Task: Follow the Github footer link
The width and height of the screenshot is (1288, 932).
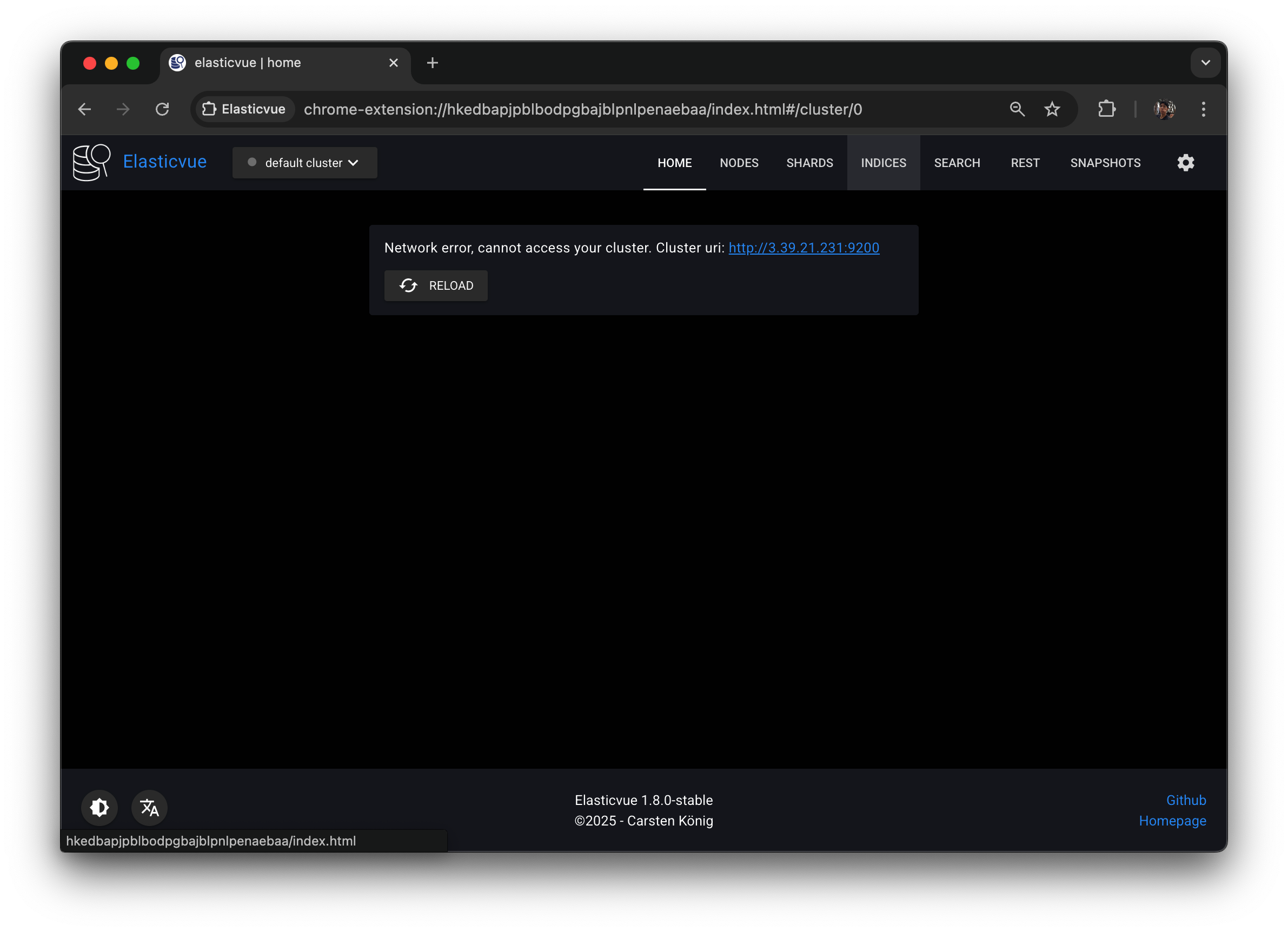Action: tap(1186, 800)
